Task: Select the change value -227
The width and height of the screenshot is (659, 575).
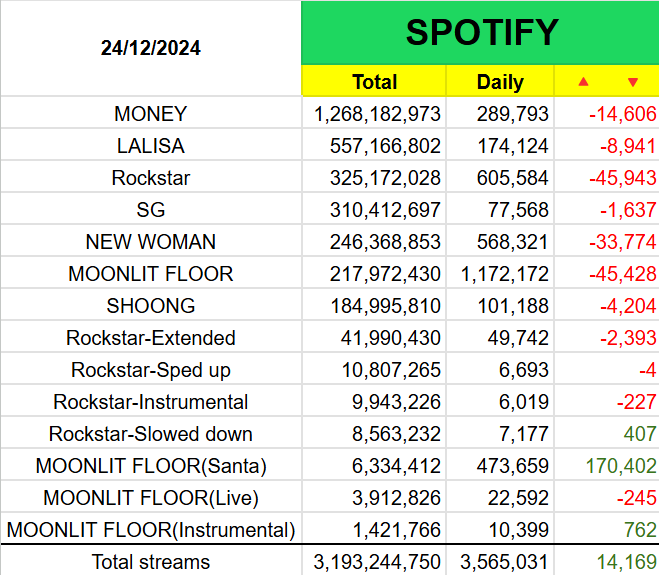Action: [x=606, y=401]
